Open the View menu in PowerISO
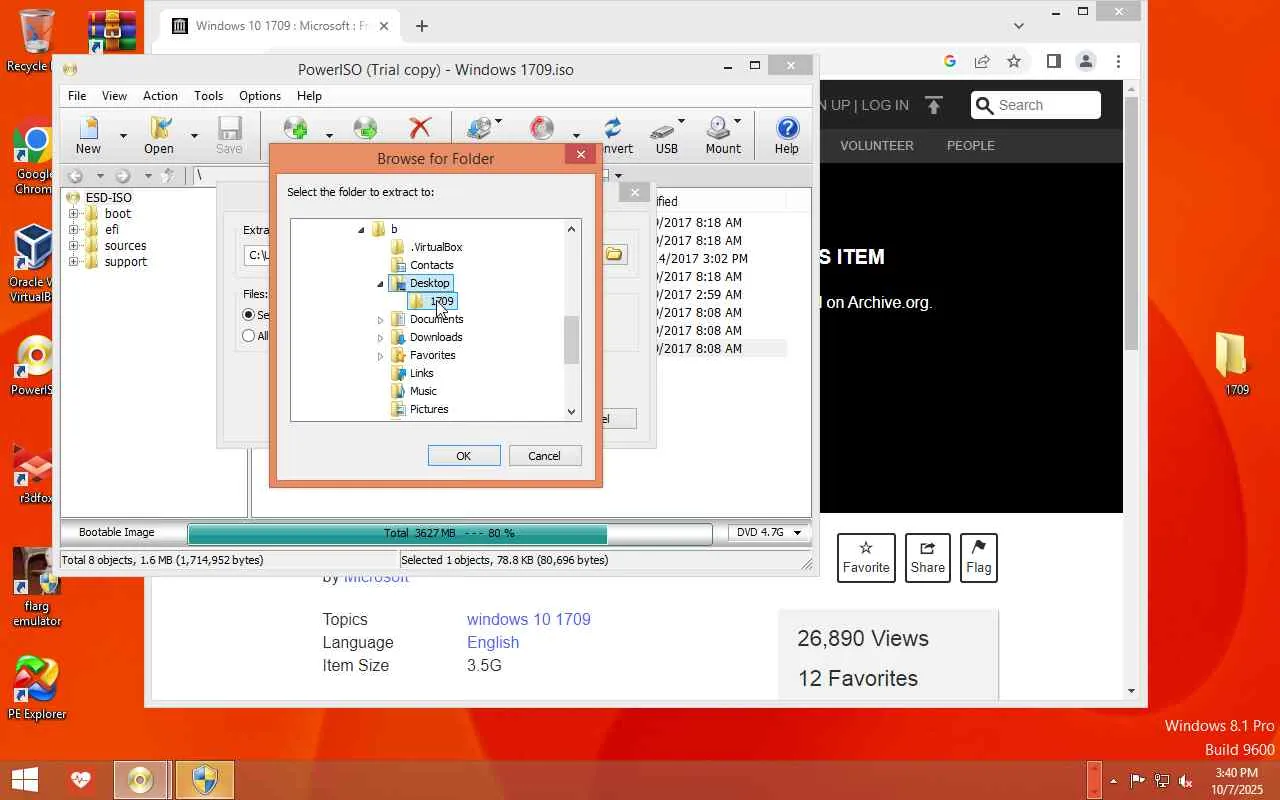 tap(114, 96)
